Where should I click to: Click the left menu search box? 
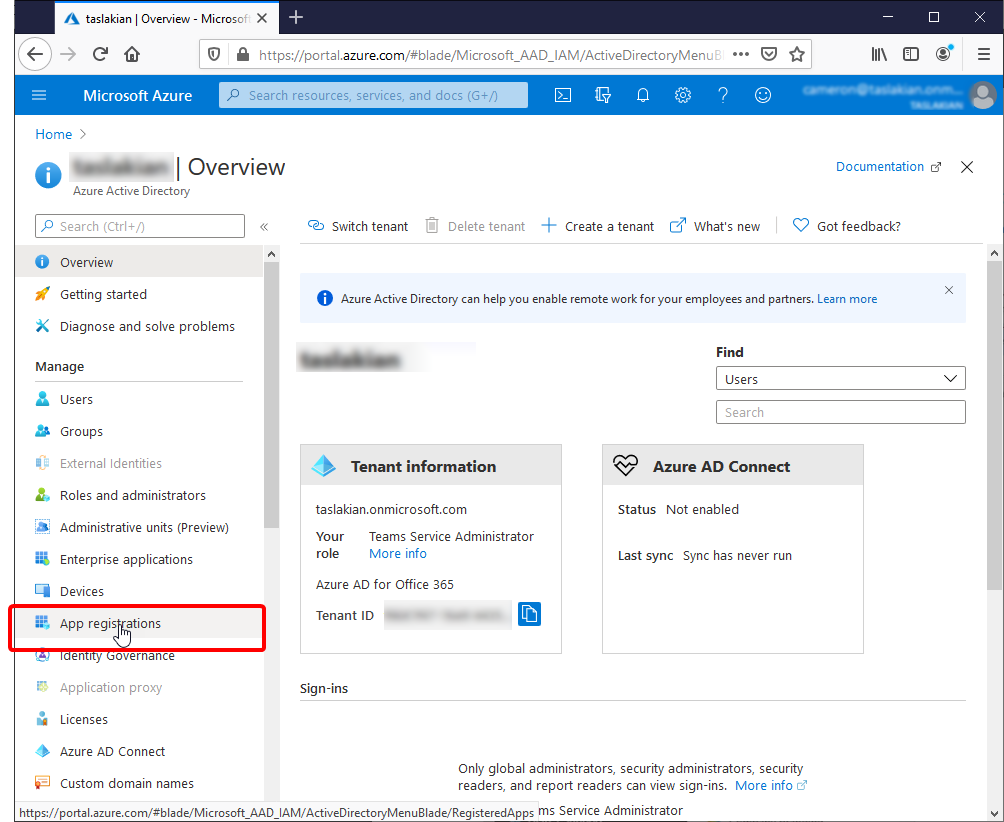(140, 227)
